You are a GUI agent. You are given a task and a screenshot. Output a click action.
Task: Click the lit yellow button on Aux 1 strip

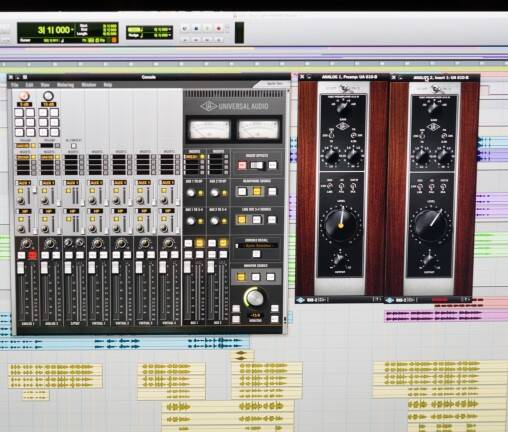coord(199,243)
